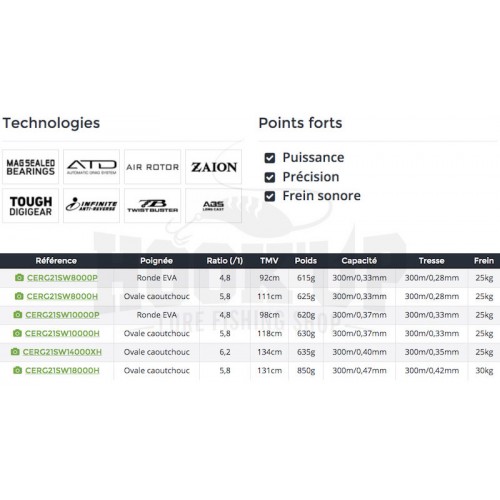Toggle the Frein sonore checkbox
The image size is (500, 500).
(x=270, y=196)
